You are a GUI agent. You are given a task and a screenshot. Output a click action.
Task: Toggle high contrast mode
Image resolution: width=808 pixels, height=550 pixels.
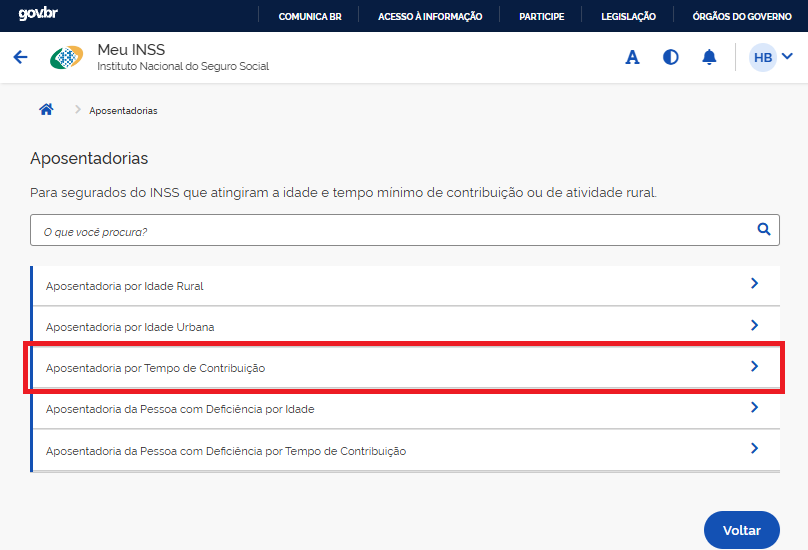coord(671,58)
